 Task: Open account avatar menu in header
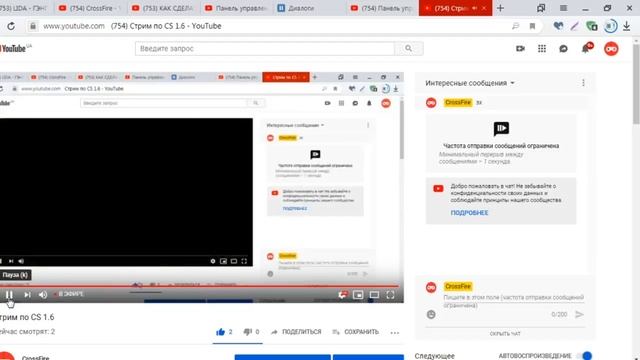(611, 49)
